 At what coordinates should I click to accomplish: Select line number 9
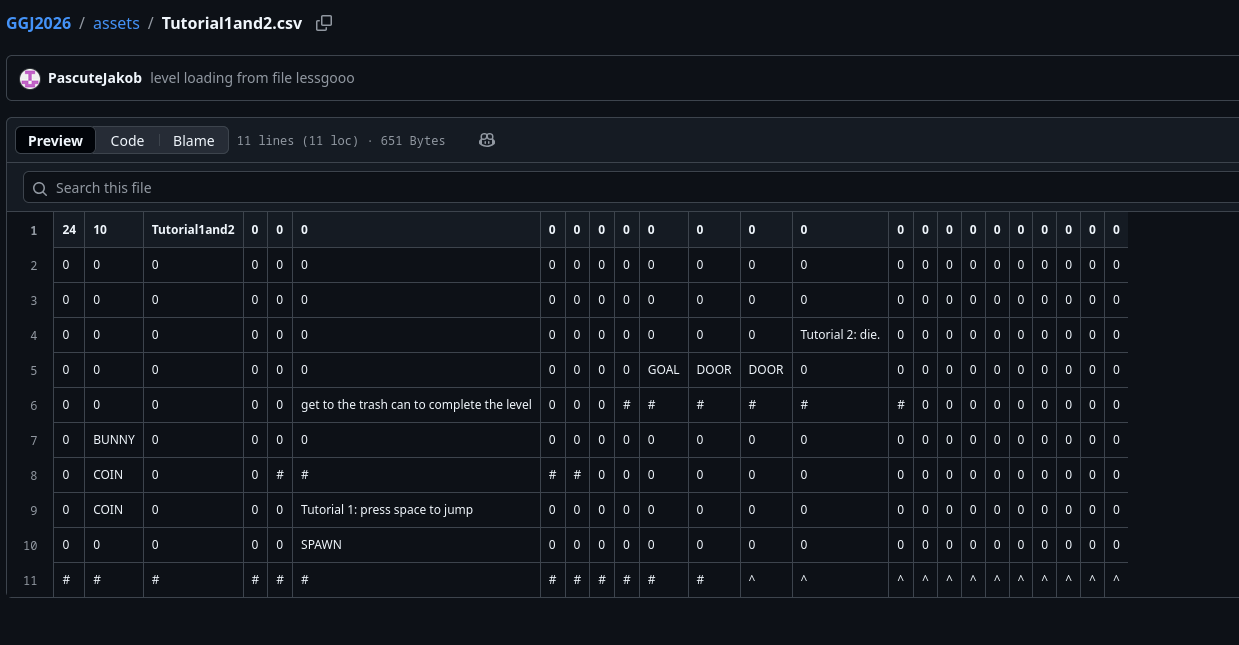click(x=33, y=510)
